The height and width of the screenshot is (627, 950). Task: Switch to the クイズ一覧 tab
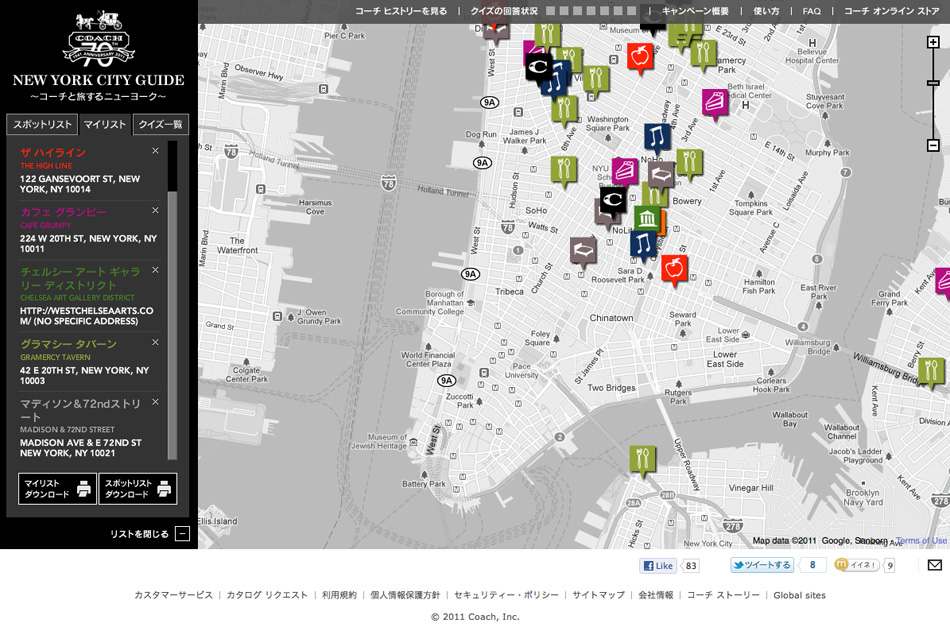point(161,124)
